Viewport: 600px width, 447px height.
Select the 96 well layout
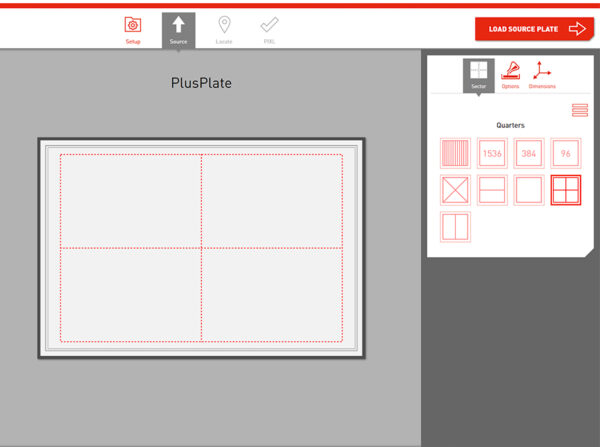click(x=565, y=153)
